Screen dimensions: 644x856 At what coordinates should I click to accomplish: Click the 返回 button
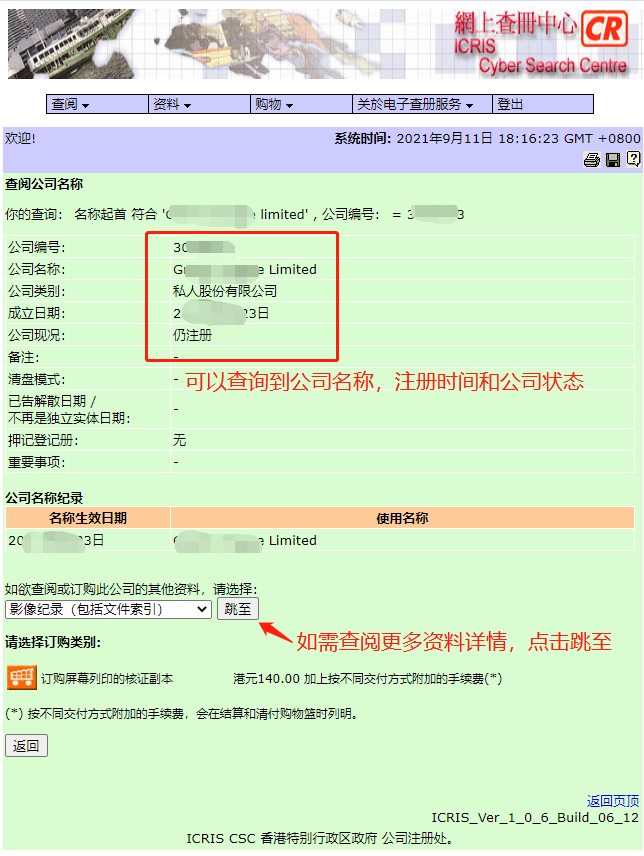[26, 746]
